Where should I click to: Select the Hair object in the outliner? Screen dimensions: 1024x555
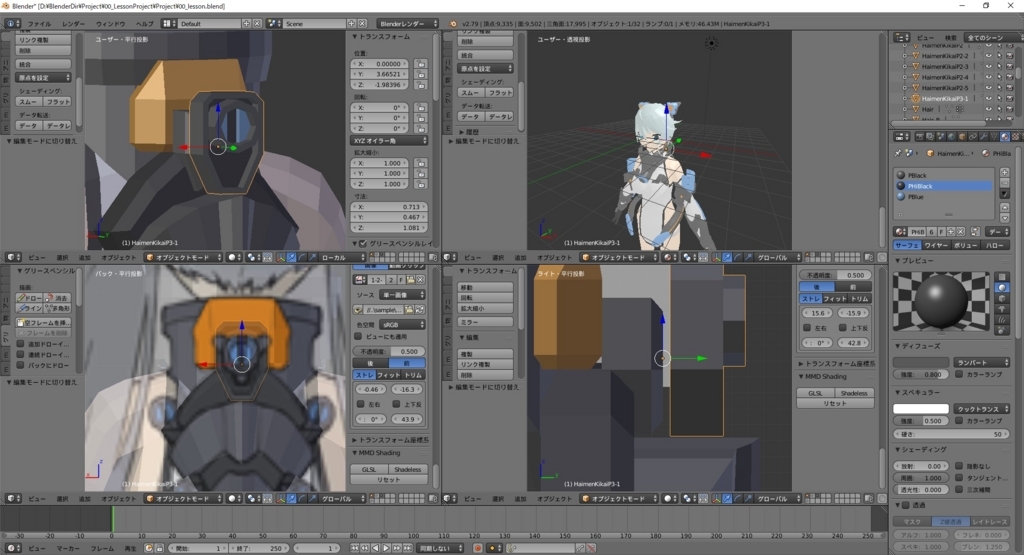tap(927, 109)
